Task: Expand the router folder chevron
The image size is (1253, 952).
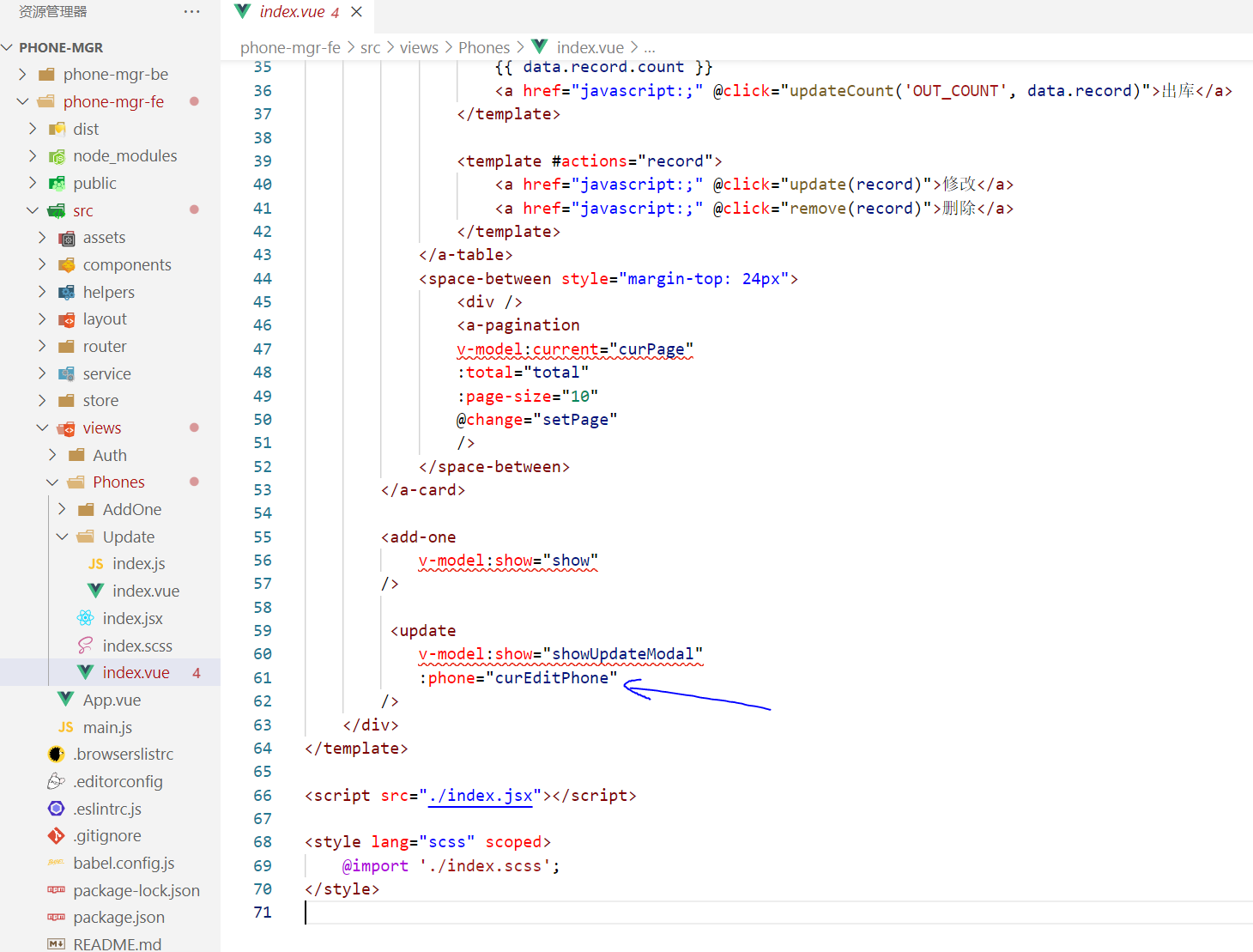Action: pos(43,347)
